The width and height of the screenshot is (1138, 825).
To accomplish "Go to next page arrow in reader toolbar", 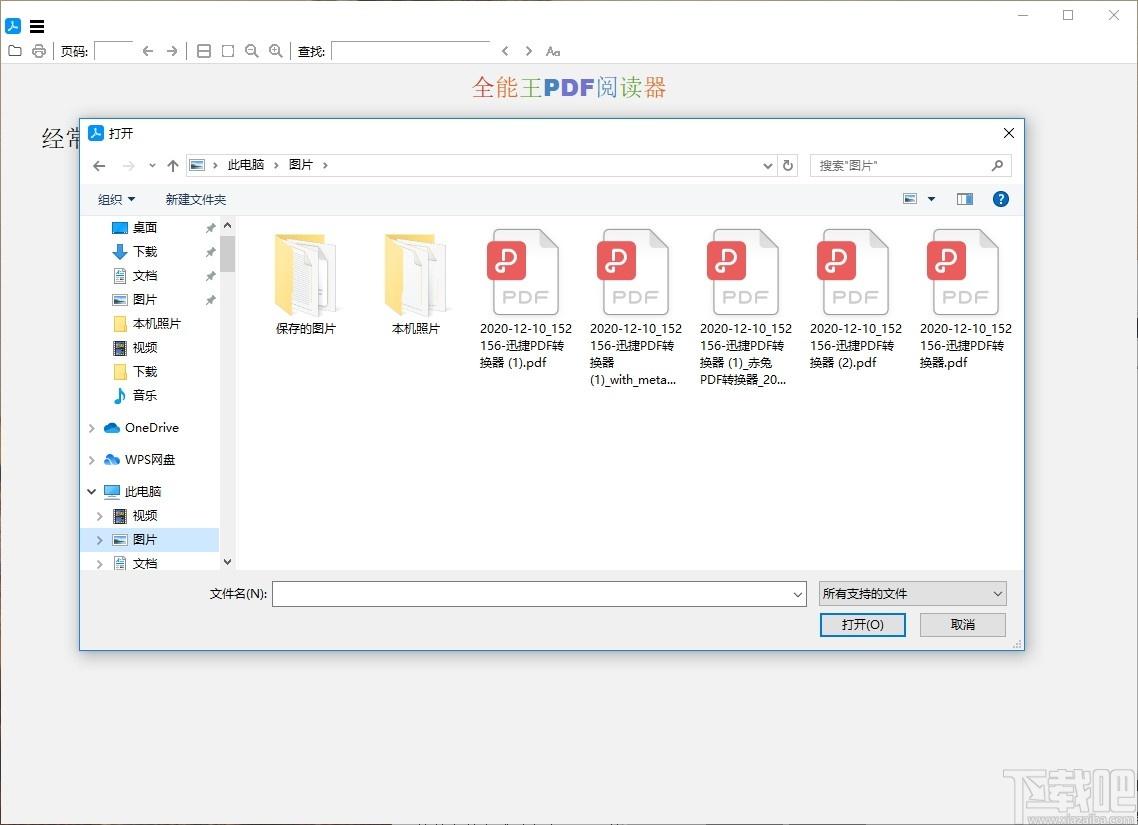I will tap(172, 51).
